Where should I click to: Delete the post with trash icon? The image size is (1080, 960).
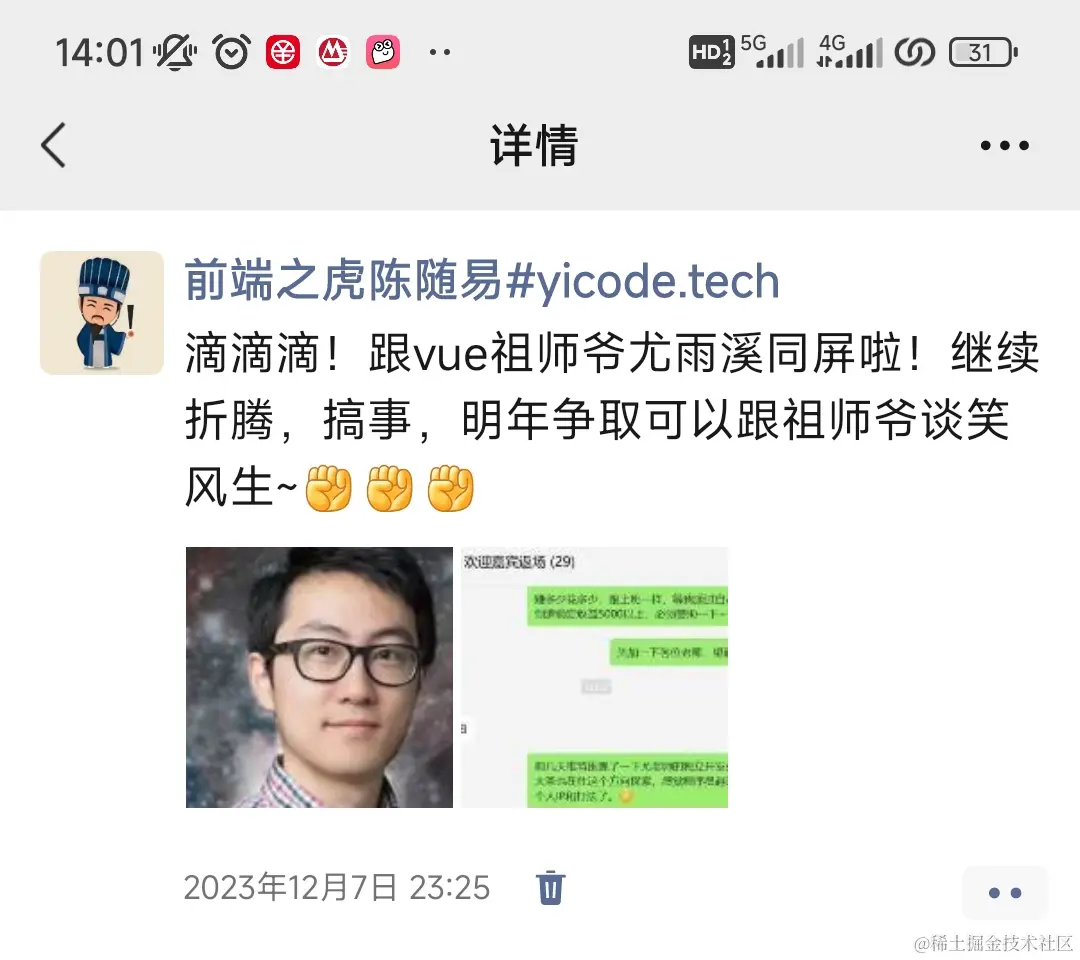coord(550,888)
